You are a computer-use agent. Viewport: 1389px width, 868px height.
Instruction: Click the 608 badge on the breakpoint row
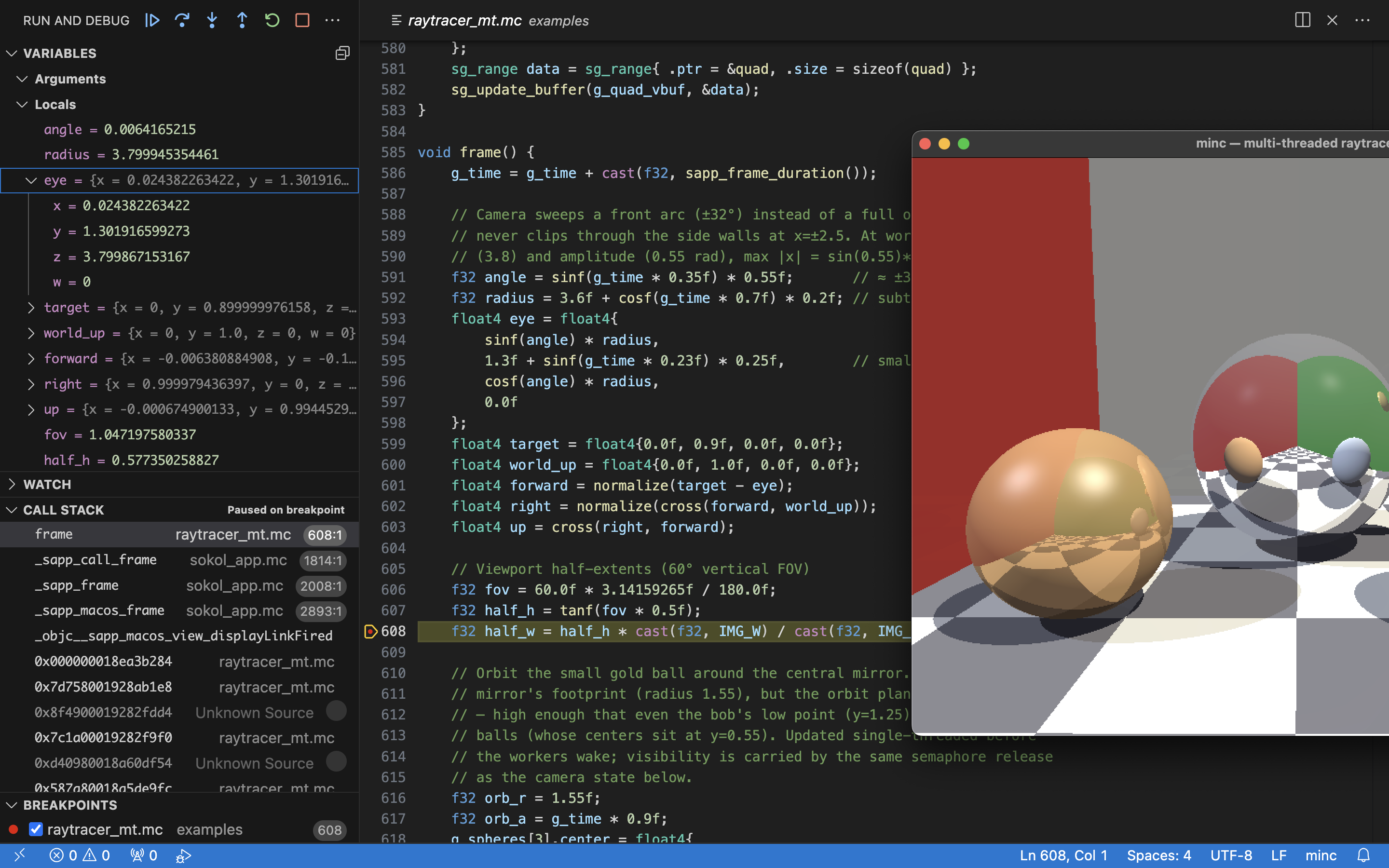point(329,830)
